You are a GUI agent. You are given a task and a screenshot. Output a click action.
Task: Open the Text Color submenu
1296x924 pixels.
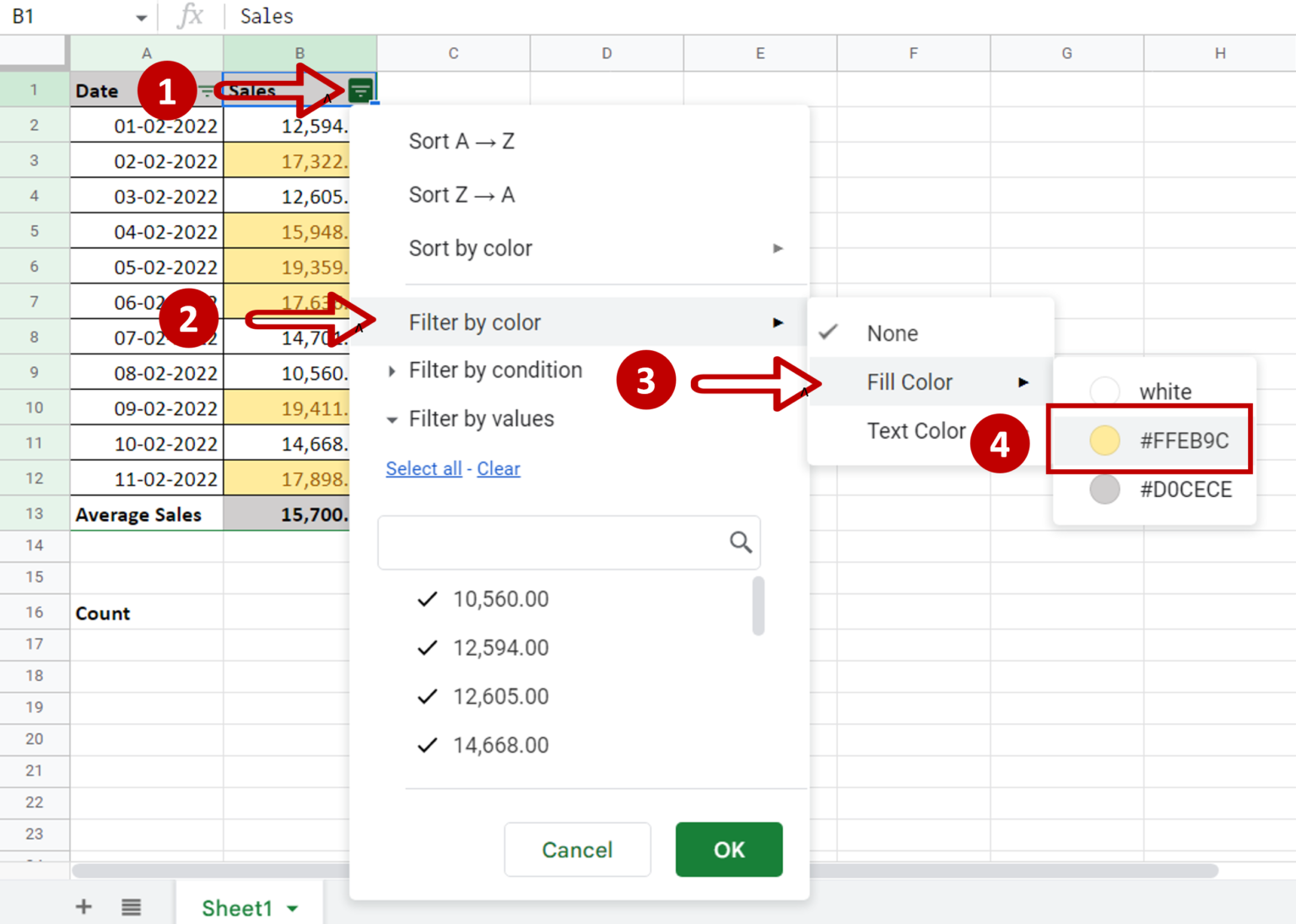(x=917, y=430)
